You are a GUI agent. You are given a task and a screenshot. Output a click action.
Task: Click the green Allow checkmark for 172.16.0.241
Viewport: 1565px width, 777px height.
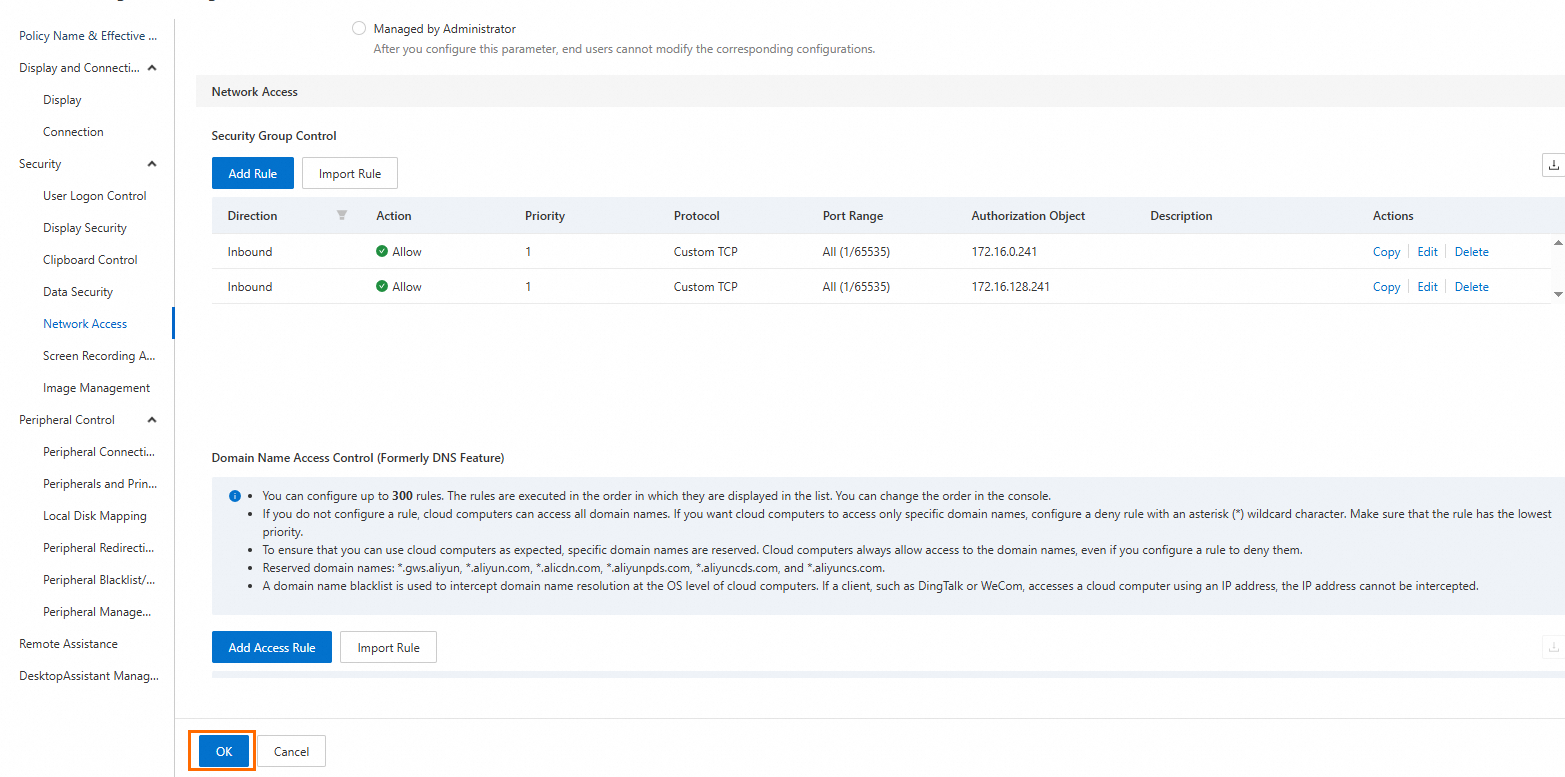(x=382, y=251)
